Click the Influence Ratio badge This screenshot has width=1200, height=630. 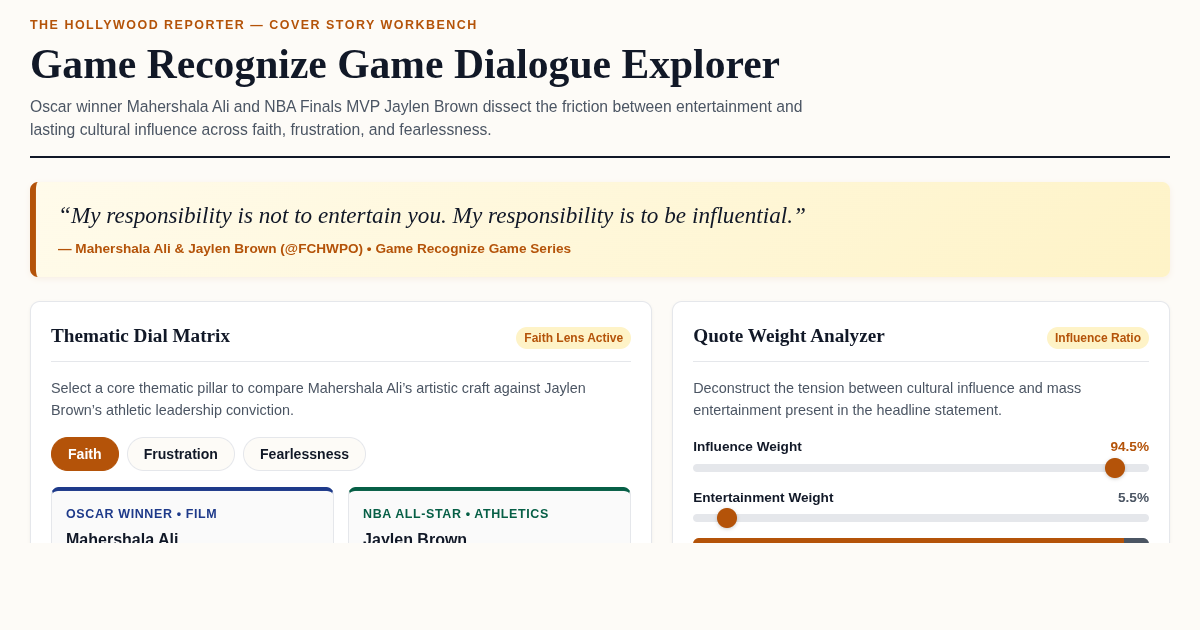1098,338
